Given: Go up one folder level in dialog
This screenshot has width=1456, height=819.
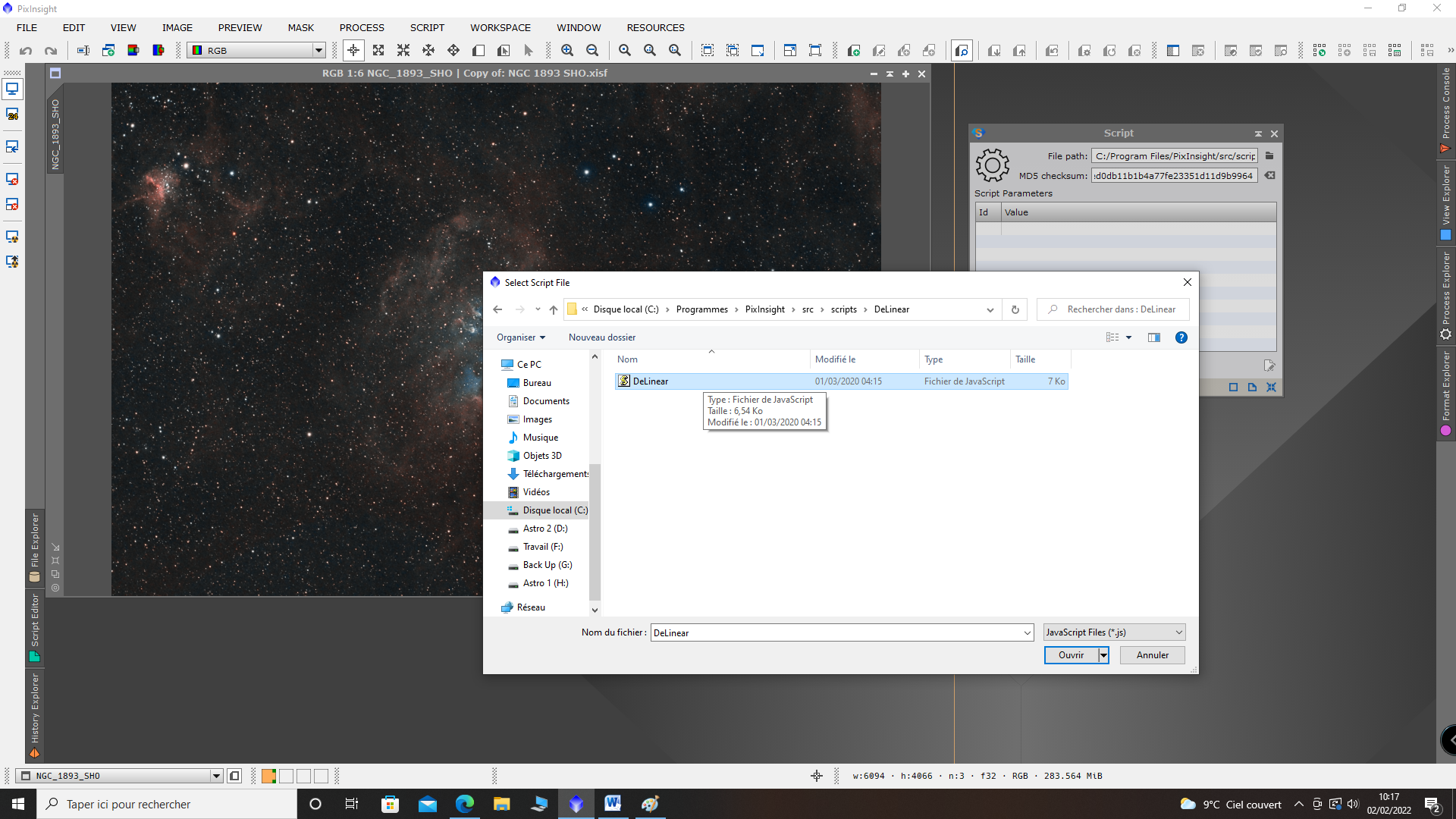Looking at the screenshot, I should coord(554,309).
